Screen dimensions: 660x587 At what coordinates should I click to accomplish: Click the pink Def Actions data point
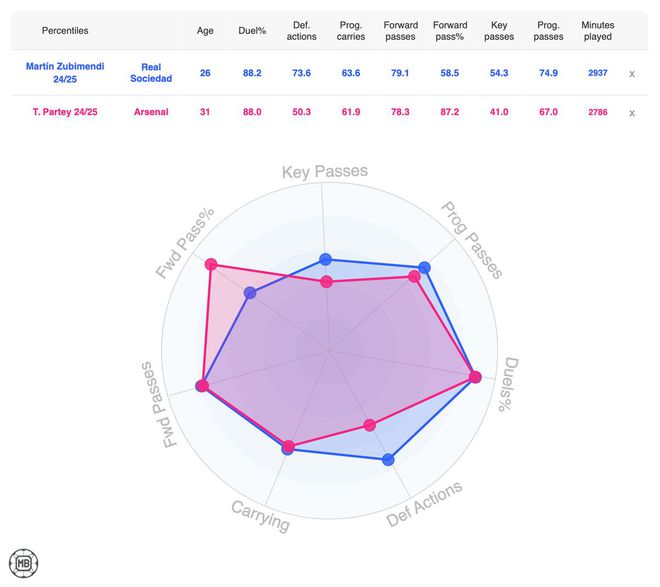pos(370,425)
